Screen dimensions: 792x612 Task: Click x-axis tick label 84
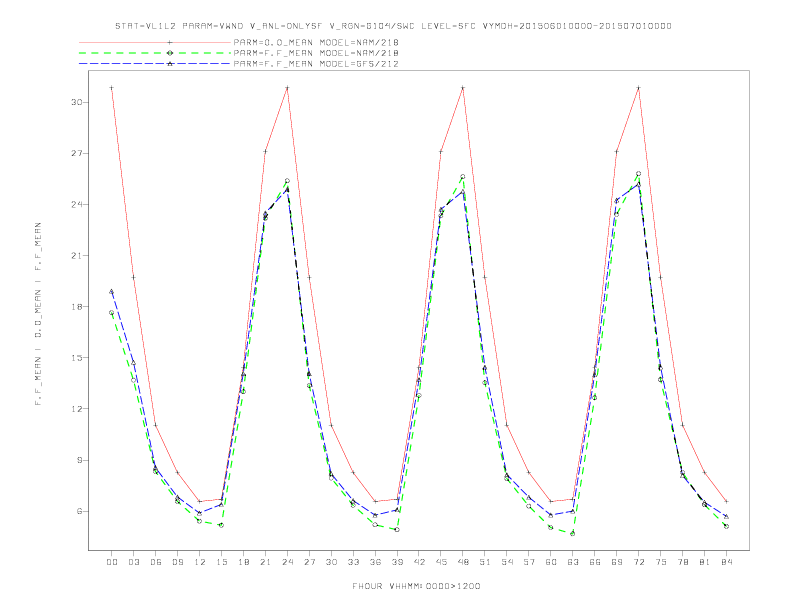[726, 562]
